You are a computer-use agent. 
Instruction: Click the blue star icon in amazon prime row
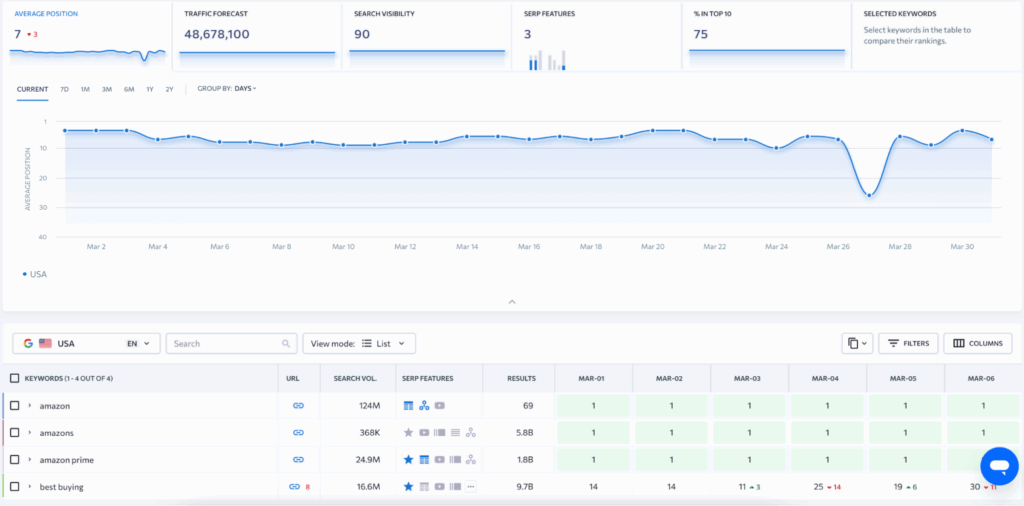pyautogui.click(x=408, y=460)
